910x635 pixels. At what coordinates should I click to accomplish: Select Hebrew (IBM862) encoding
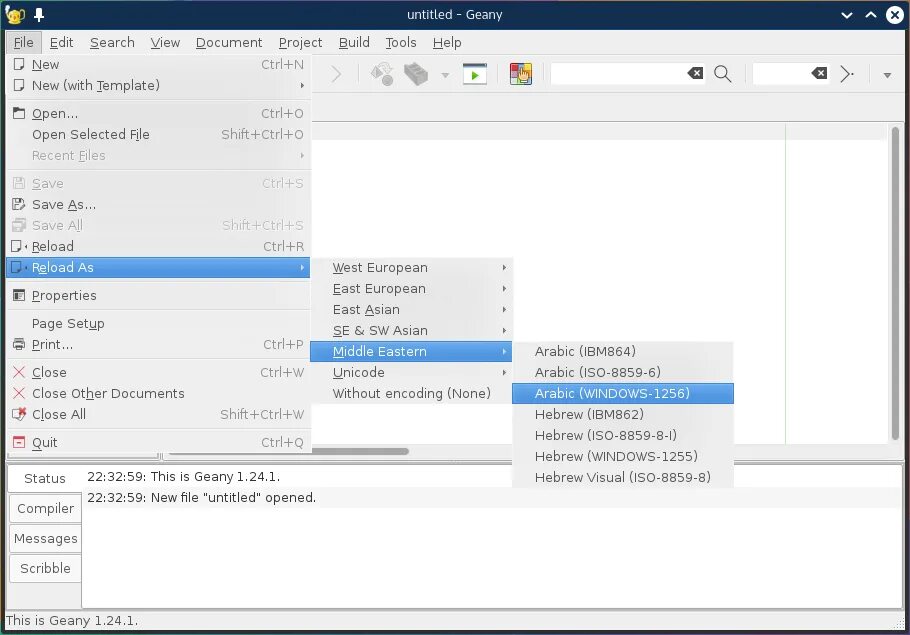point(623,414)
